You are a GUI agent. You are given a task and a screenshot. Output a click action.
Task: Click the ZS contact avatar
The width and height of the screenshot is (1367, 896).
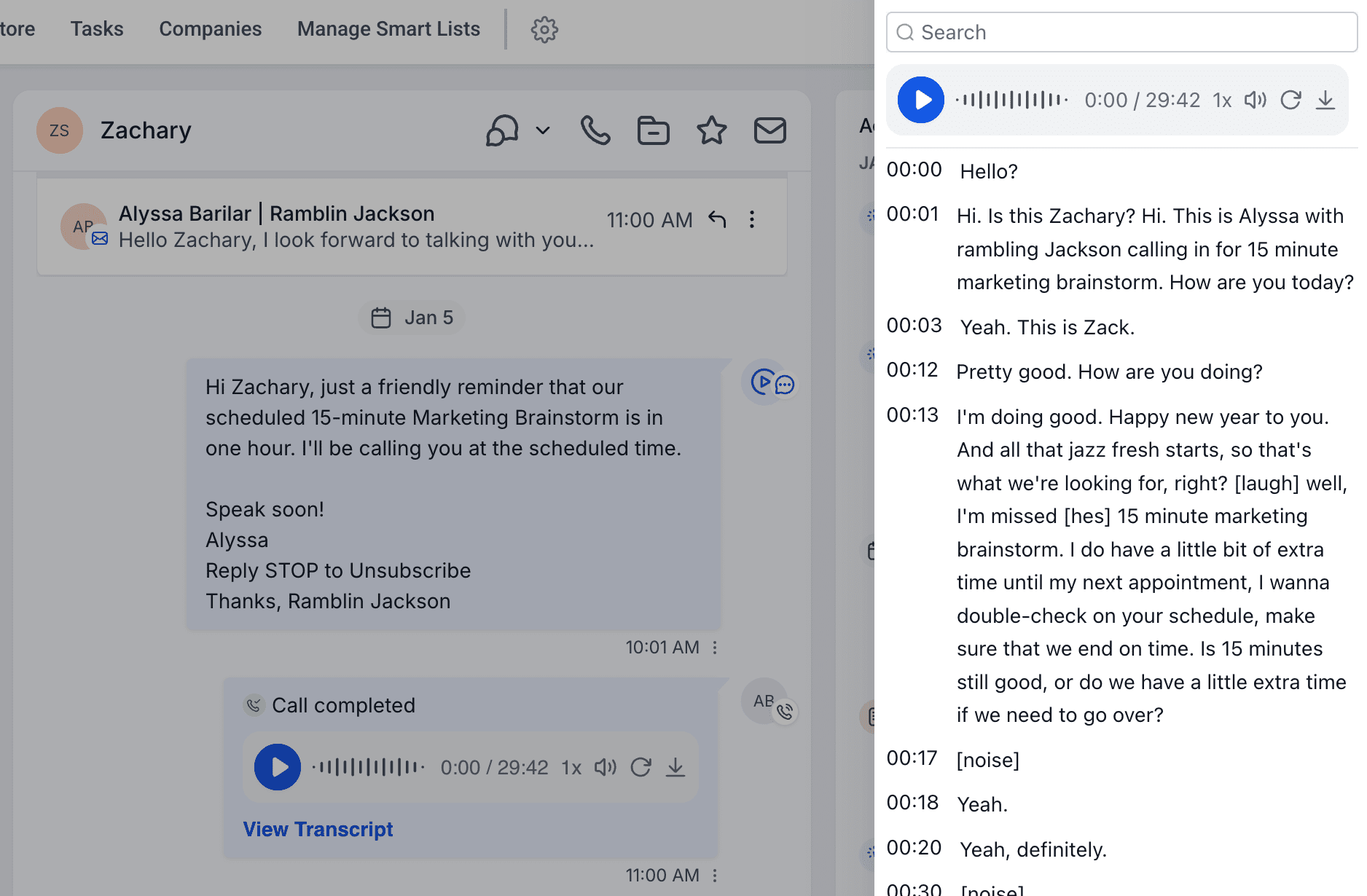coord(59,130)
